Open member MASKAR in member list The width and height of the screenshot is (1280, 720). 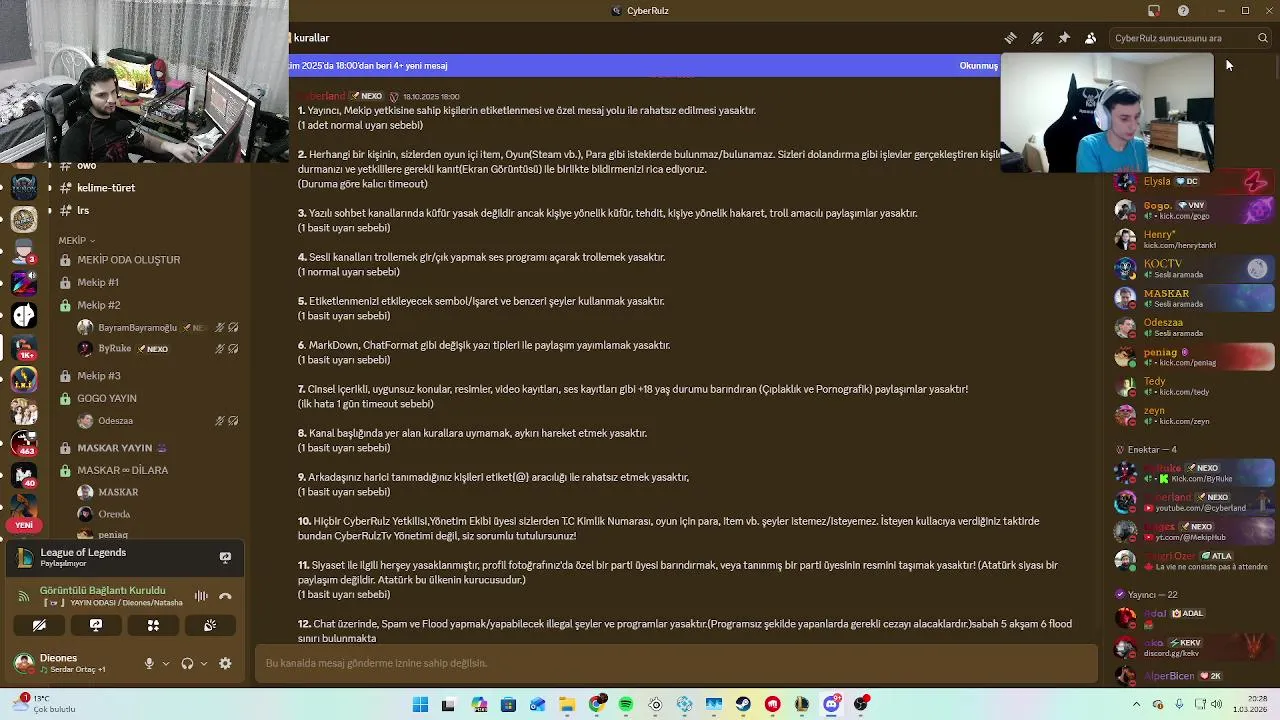[x=1192, y=298]
